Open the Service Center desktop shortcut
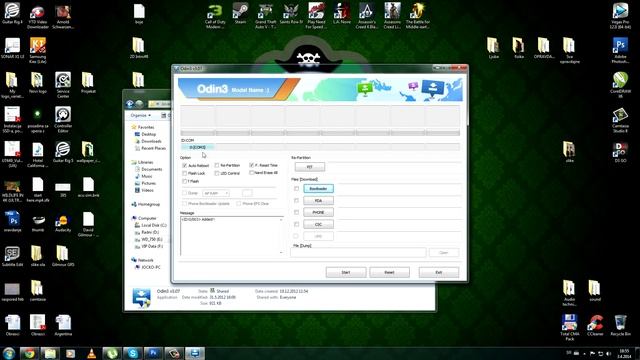Viewport: 640px width, 360px height. 63,85
